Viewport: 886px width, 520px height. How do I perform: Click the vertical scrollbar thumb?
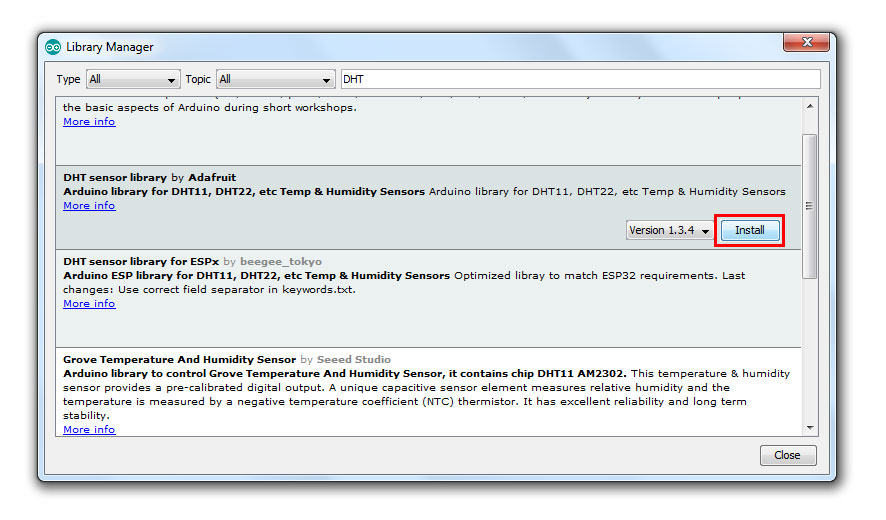click(x=810, y=206)
